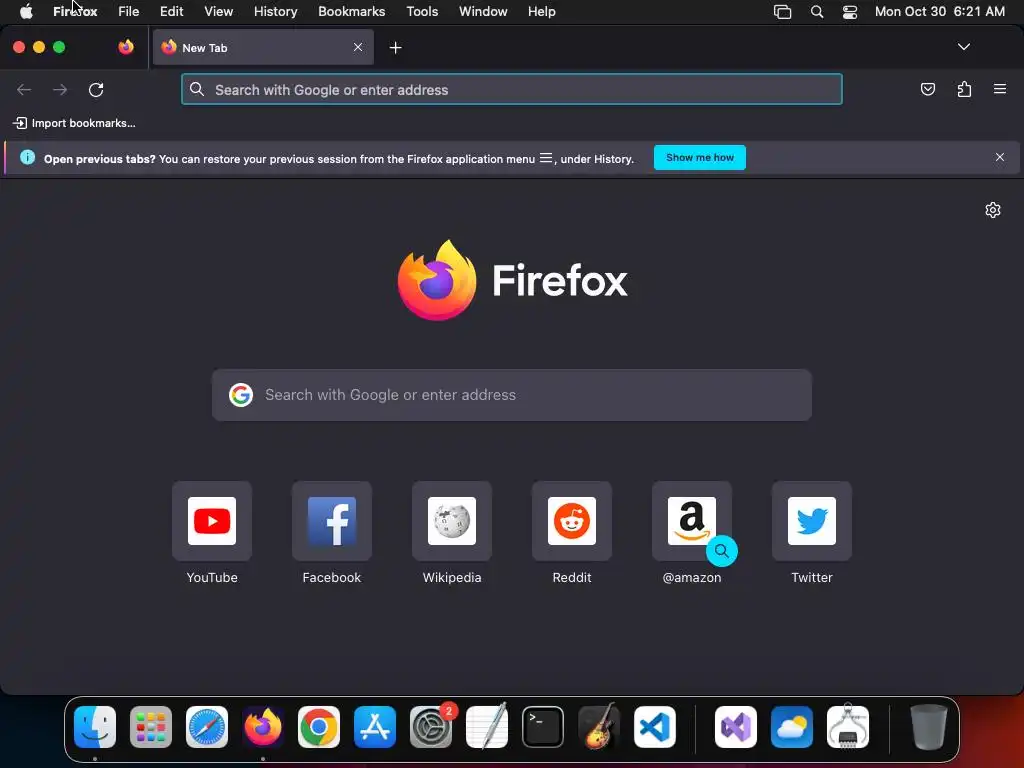The image size is (1024, 768).
Task: Open System Information from the dock
Action: (848, 727)
